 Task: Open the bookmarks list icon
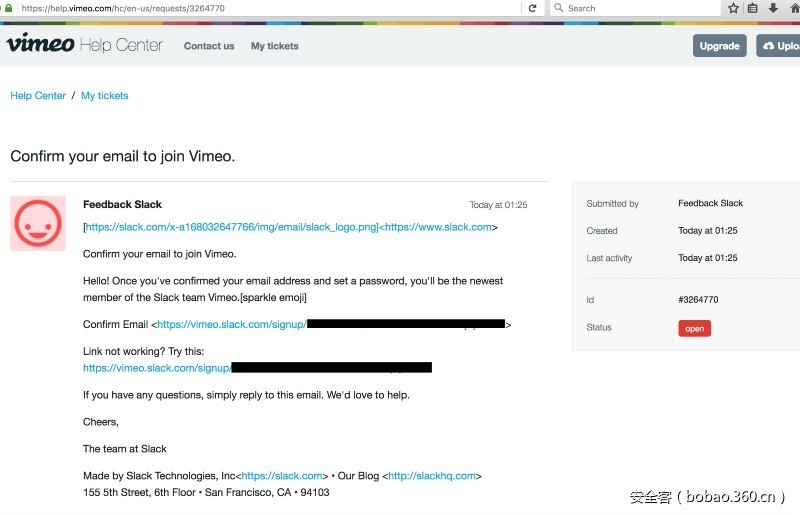click(753, 8)
